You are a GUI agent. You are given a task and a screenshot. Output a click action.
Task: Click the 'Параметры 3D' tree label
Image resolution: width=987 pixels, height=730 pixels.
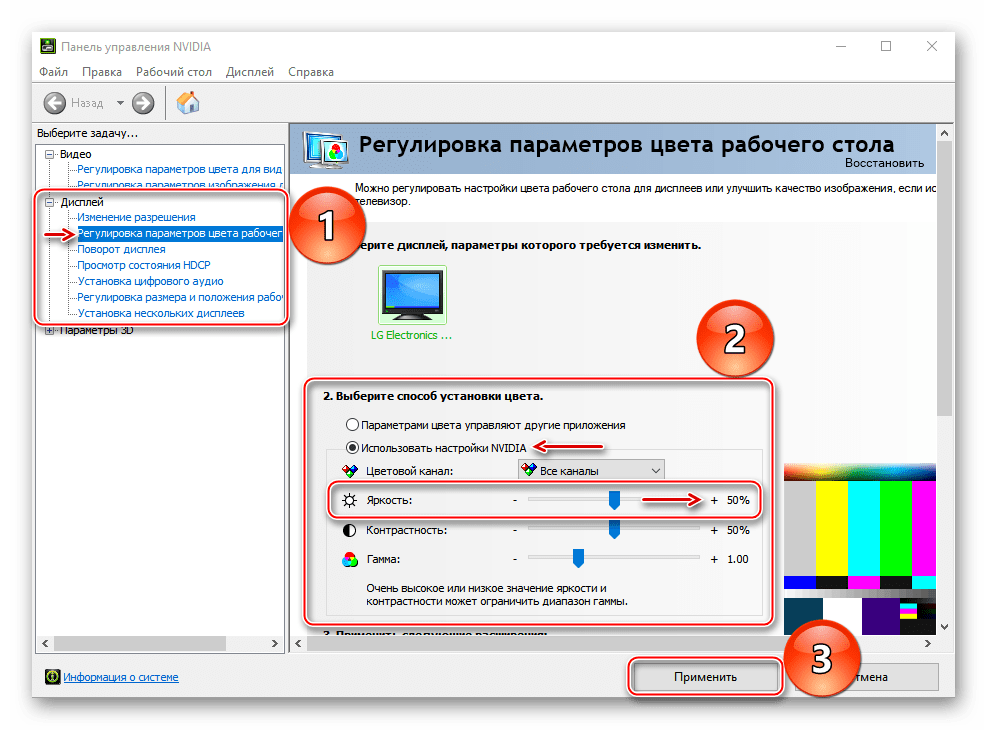coord(96,330)
